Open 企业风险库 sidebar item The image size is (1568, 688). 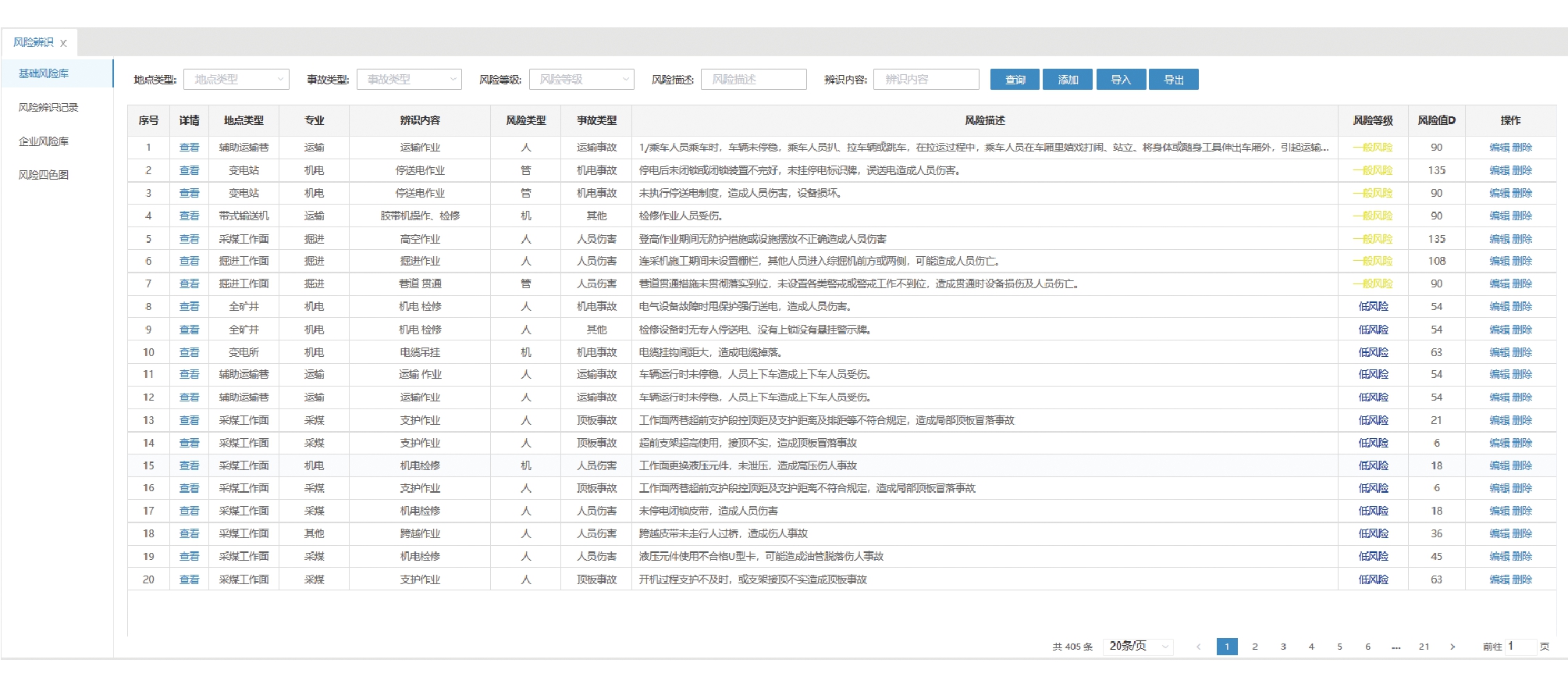44,141
